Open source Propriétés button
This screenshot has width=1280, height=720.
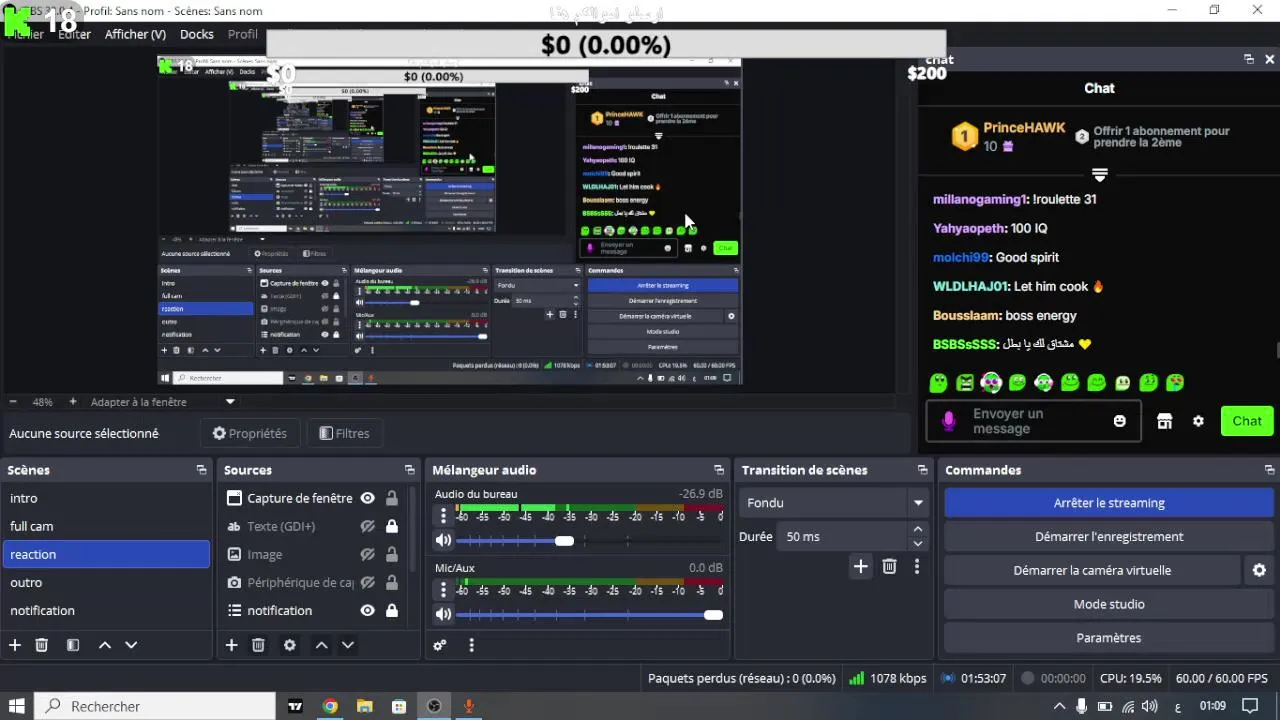click(250, 433)
